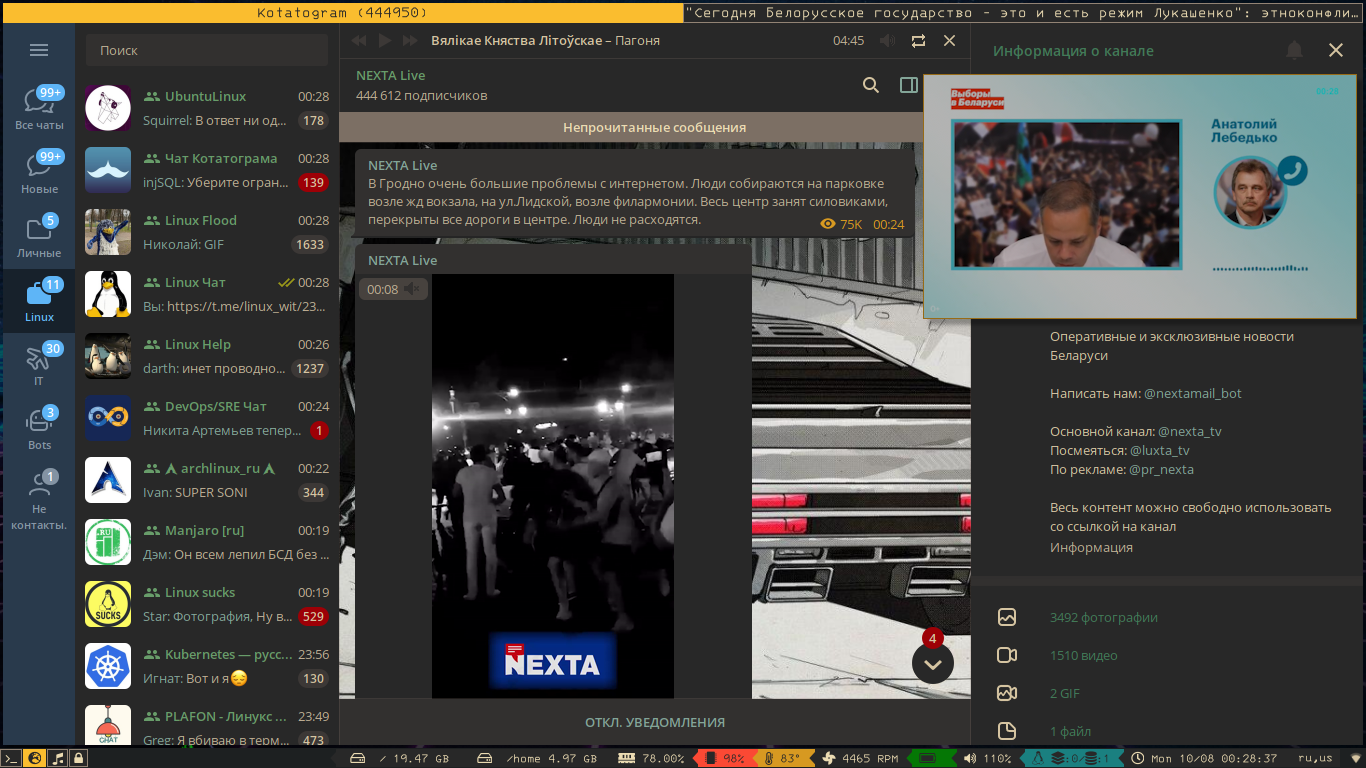1366x768 pixels.
Task: Open the @luxta_tv link
Action: pyautogui.click(x=1160, y=451)
